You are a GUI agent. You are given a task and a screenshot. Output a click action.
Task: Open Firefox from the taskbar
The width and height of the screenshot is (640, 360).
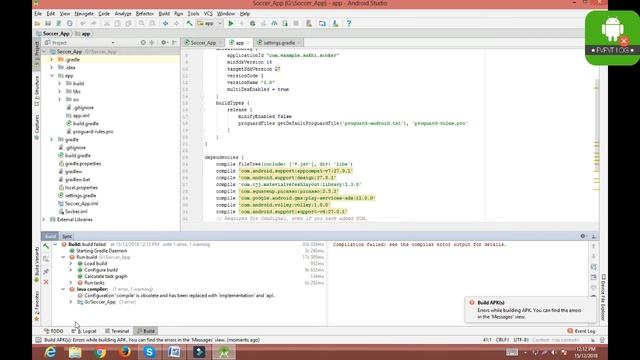click(x=125, y=352)
